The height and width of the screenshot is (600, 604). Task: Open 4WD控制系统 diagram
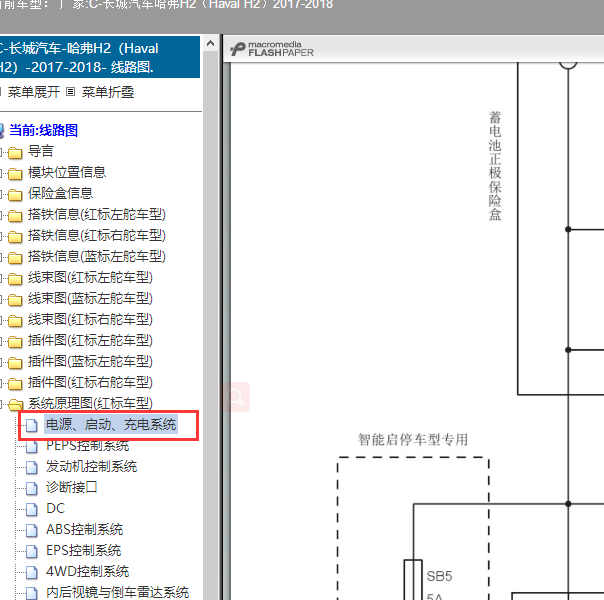point(87,571)
